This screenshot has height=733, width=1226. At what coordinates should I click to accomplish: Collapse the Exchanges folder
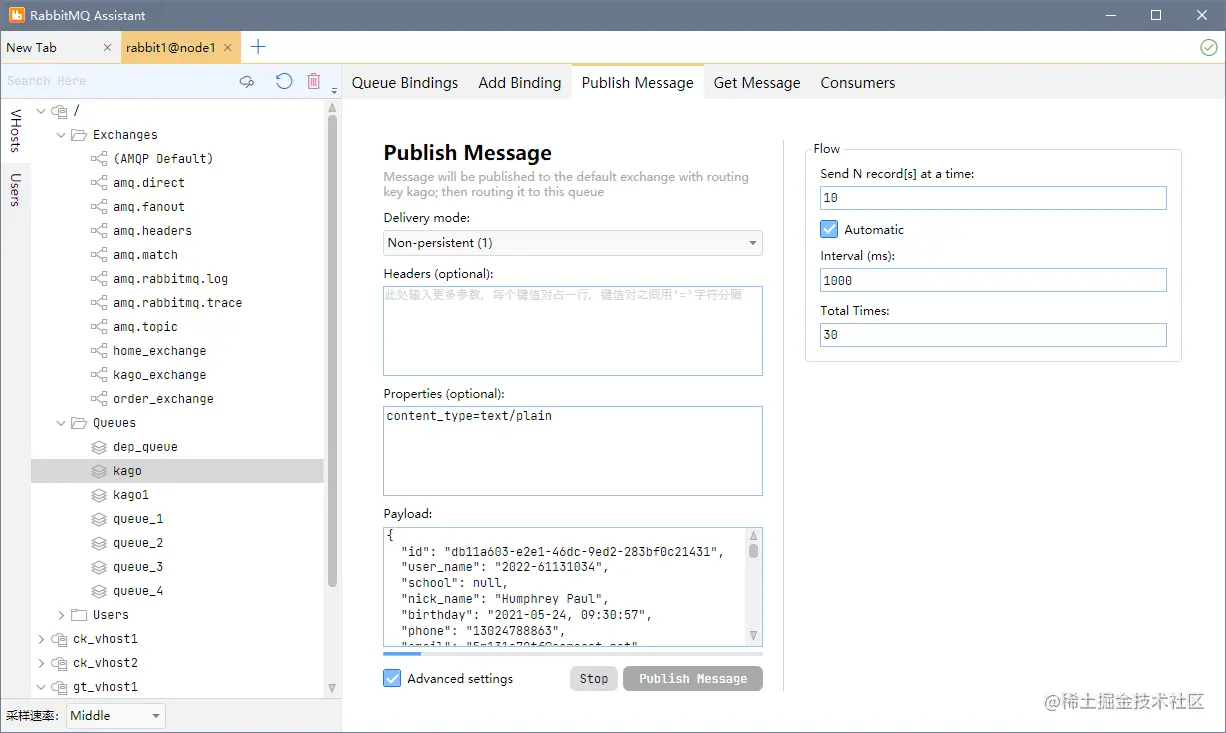click(x=61, y=135)
